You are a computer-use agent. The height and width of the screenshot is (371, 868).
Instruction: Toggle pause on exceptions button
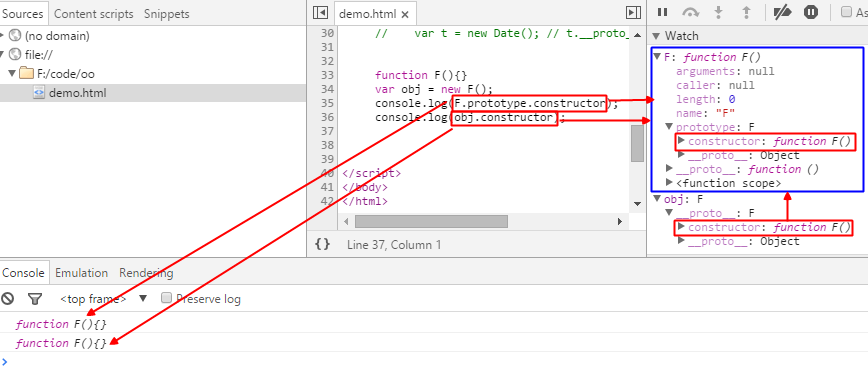[x=811, y=12]
